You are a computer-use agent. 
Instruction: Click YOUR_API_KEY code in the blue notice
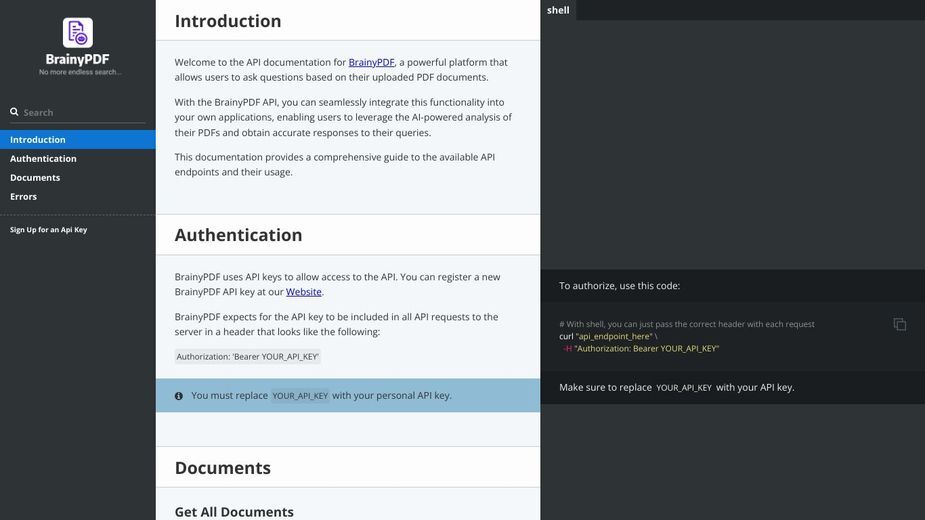(300, 396)
